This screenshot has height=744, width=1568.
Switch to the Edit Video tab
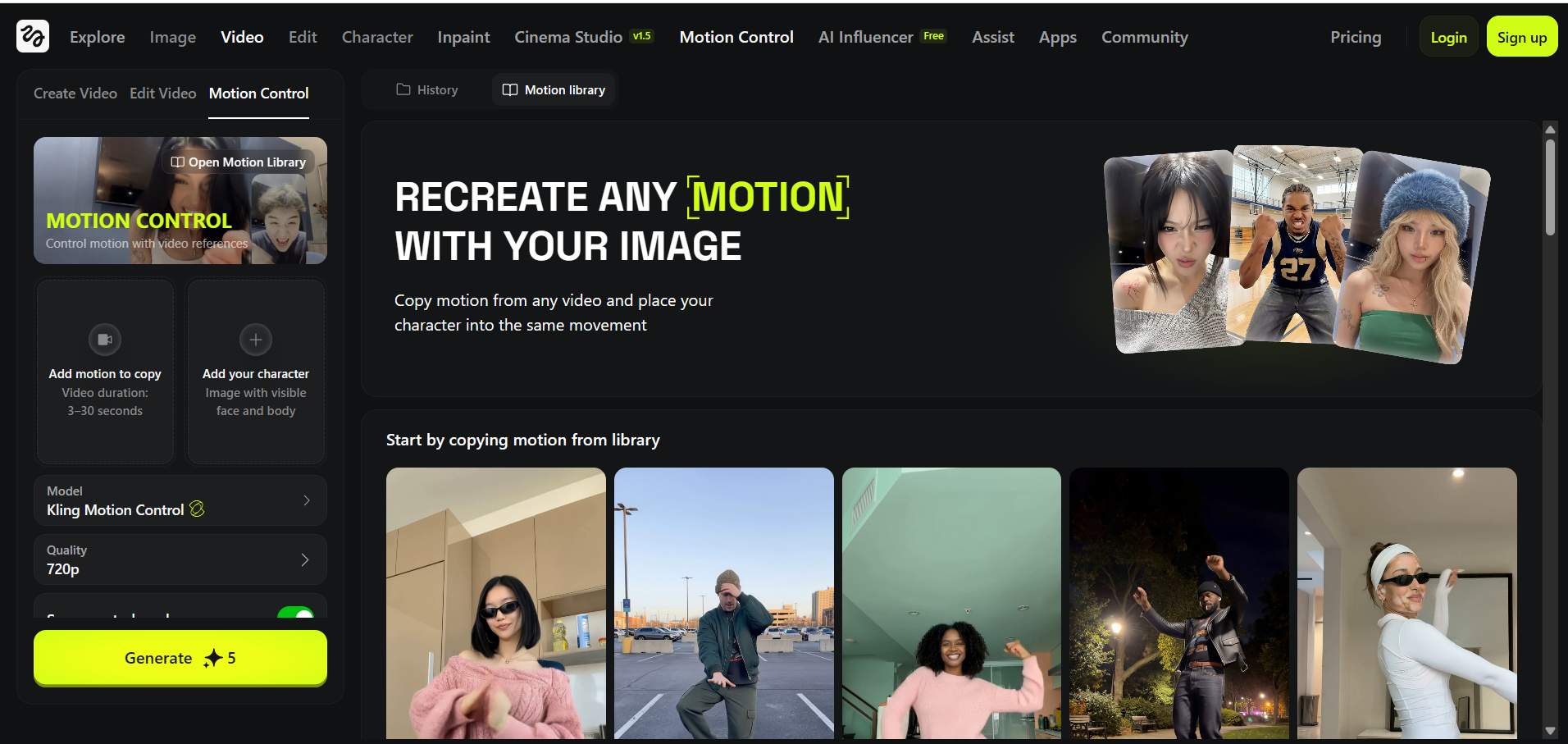click(162, 94)
